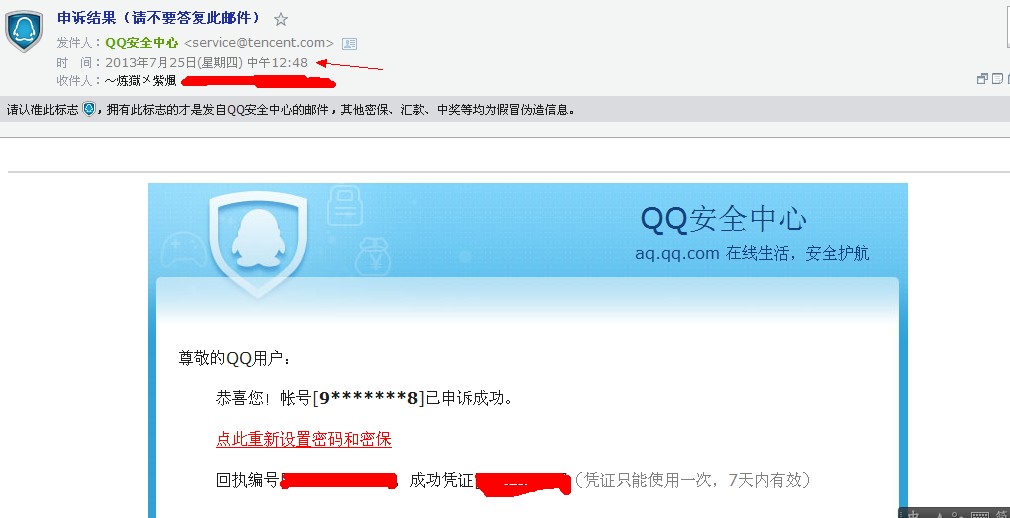1010x518 pixels.
Task: Toggle Chinese input mode 中 in IME bar
Action: tap(913, 514)
